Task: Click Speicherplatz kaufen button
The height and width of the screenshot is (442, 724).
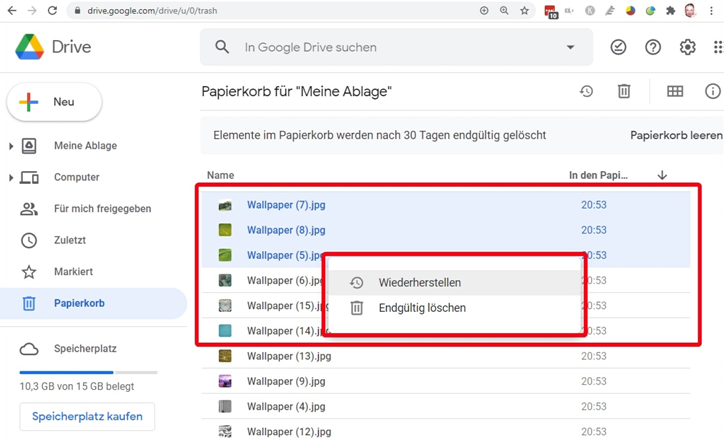Action: click(x=87, y=416)
